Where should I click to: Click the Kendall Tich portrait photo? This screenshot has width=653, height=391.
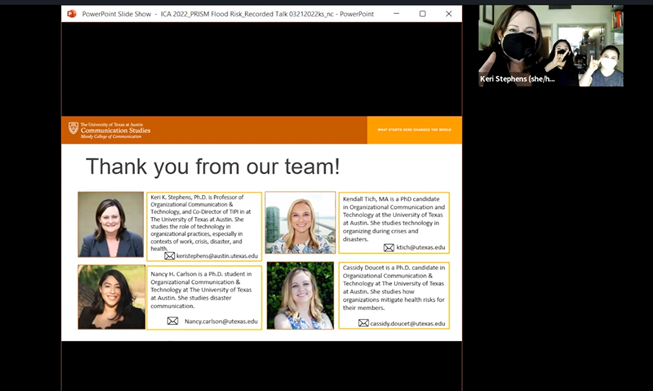point(300,222)
